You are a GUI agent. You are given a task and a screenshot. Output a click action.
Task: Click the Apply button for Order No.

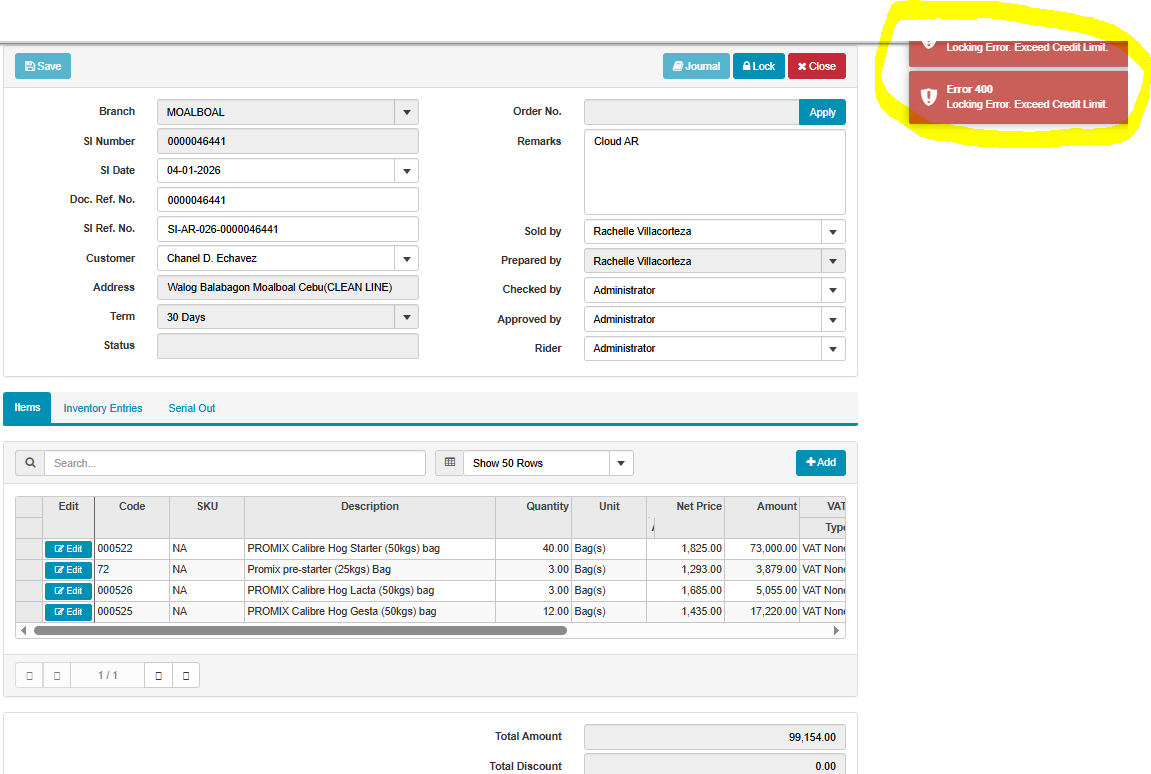822,113
